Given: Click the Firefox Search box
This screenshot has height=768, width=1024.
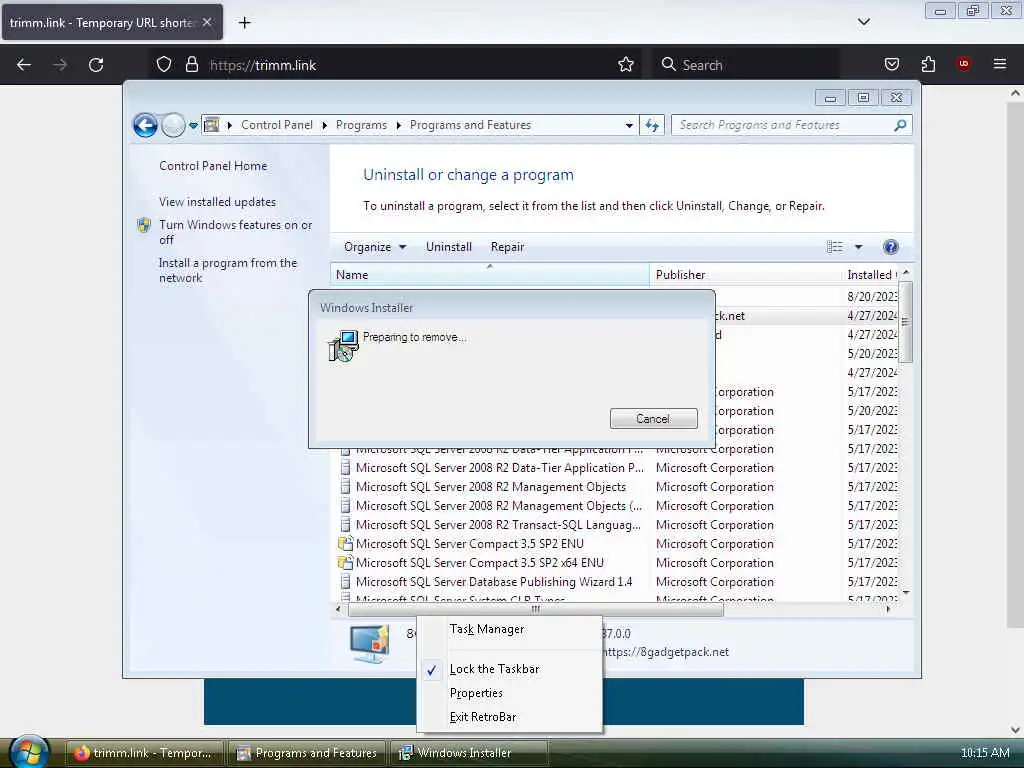Looking at the screenshot, I should point(747,65).
